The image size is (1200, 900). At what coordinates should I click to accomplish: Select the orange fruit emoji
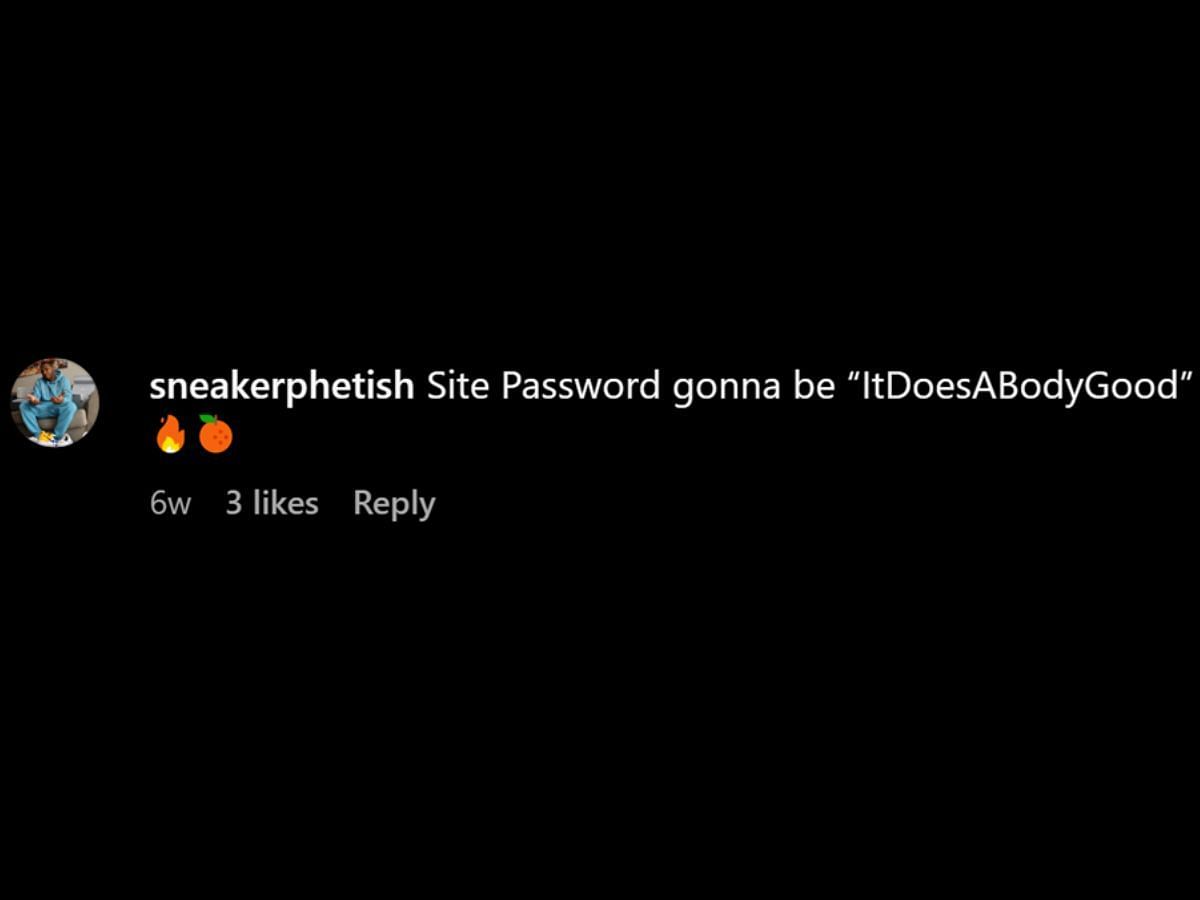[x=215, y=434]
